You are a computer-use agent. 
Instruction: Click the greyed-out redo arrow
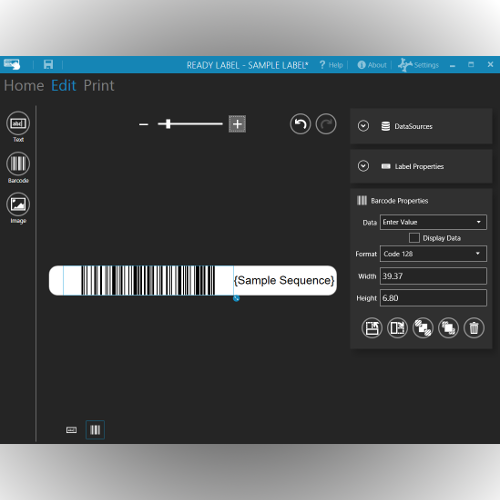[x=326, y=124]
